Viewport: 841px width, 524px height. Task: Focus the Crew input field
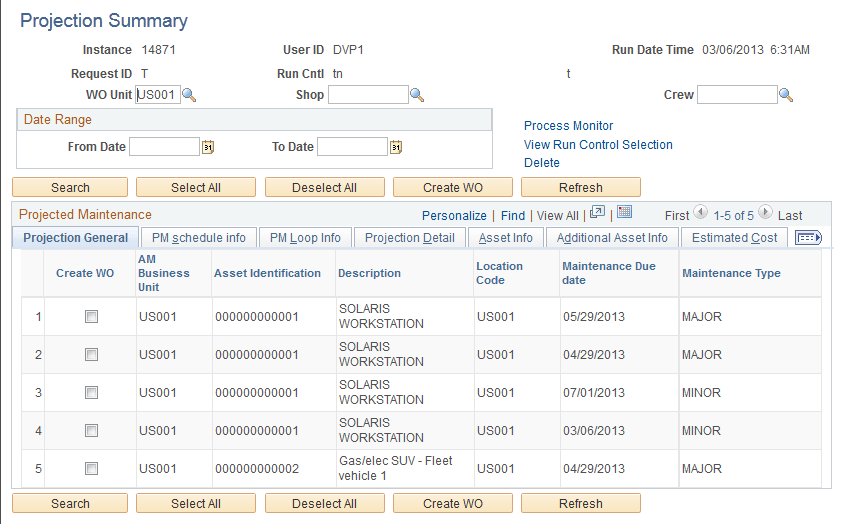click(x=737, y=95)
